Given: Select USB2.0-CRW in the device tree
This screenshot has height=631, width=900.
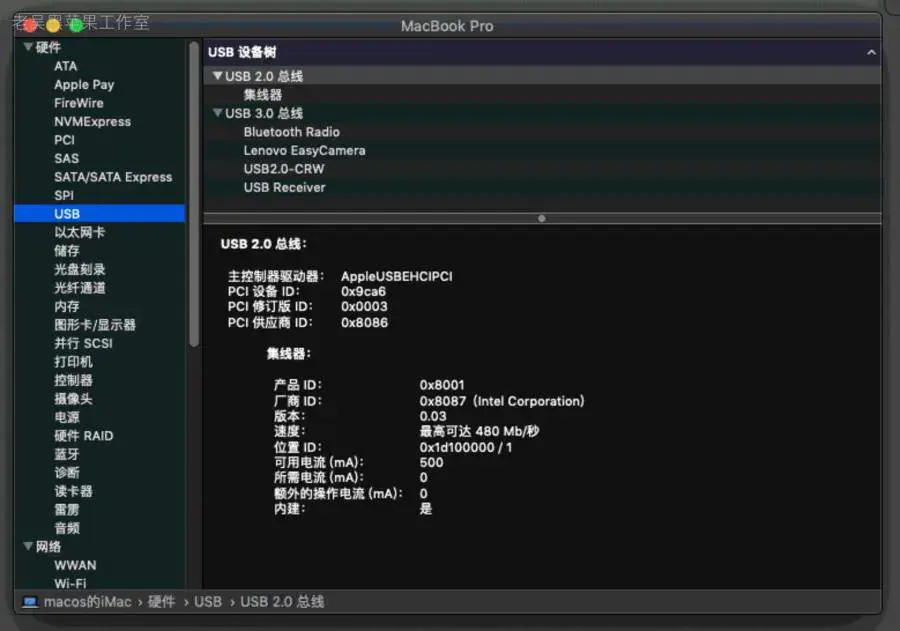Looking at the screenshot, I should click(x=284, y=169).
